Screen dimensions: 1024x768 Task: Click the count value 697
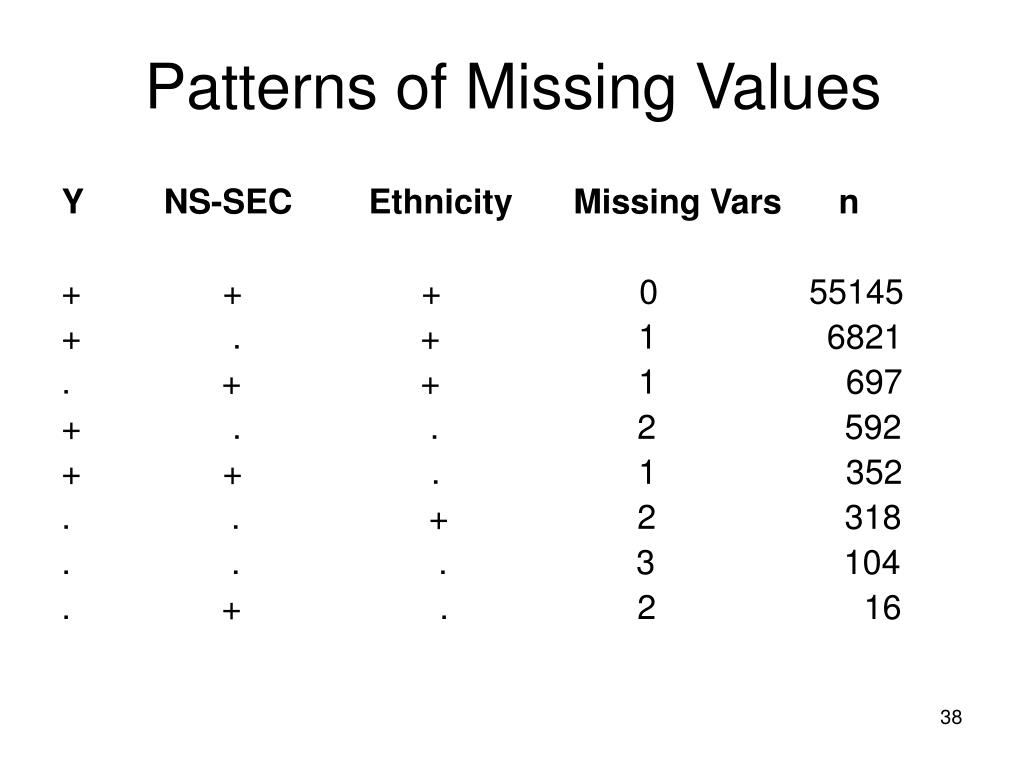coord(874,383)
